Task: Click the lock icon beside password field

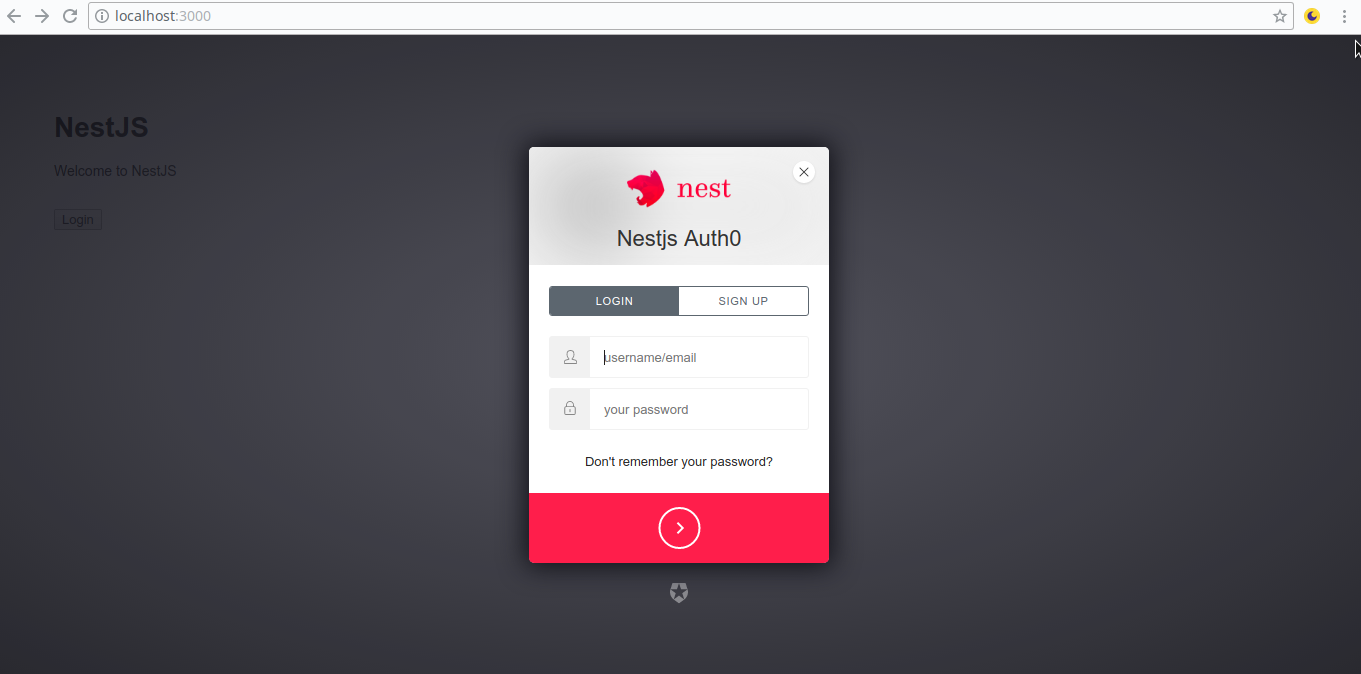Action: pyautogui.click(x=570, y=409)
